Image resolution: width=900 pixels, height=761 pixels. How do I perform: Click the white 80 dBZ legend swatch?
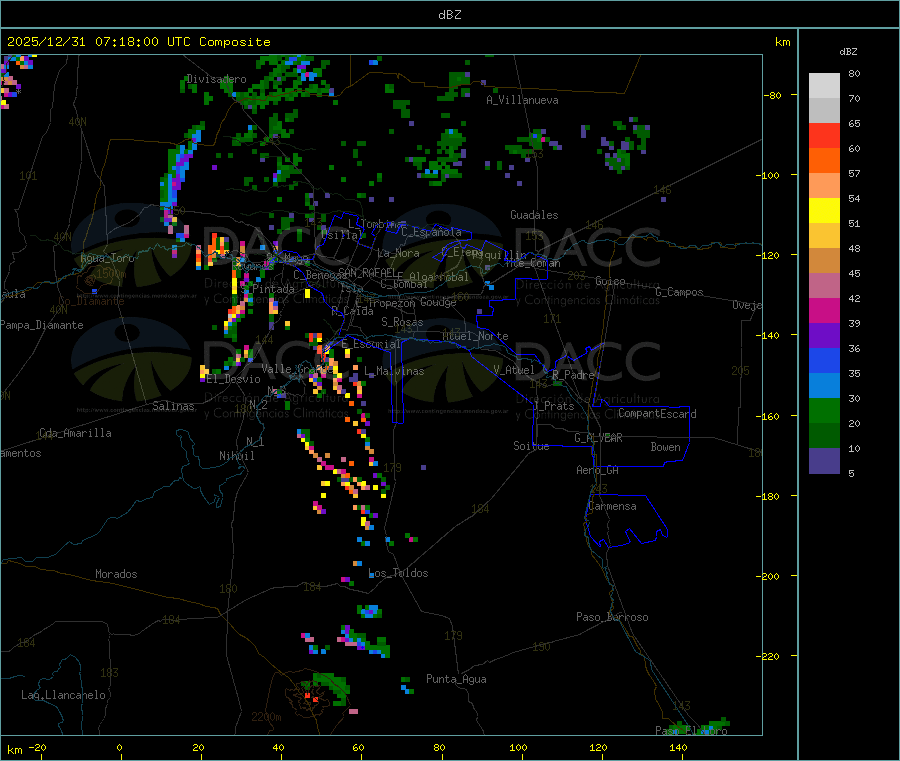pyautogui.click(x=824, y=86)
